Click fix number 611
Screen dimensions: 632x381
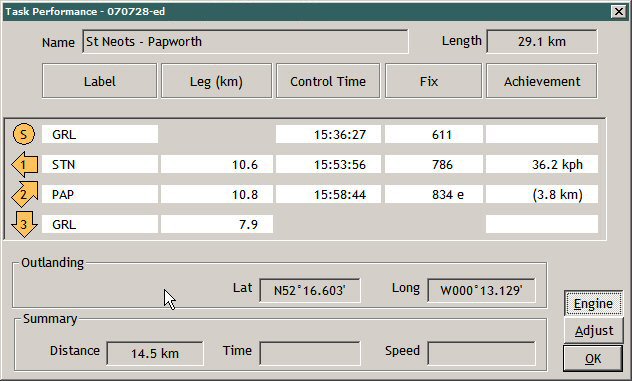tap(434, 134)
